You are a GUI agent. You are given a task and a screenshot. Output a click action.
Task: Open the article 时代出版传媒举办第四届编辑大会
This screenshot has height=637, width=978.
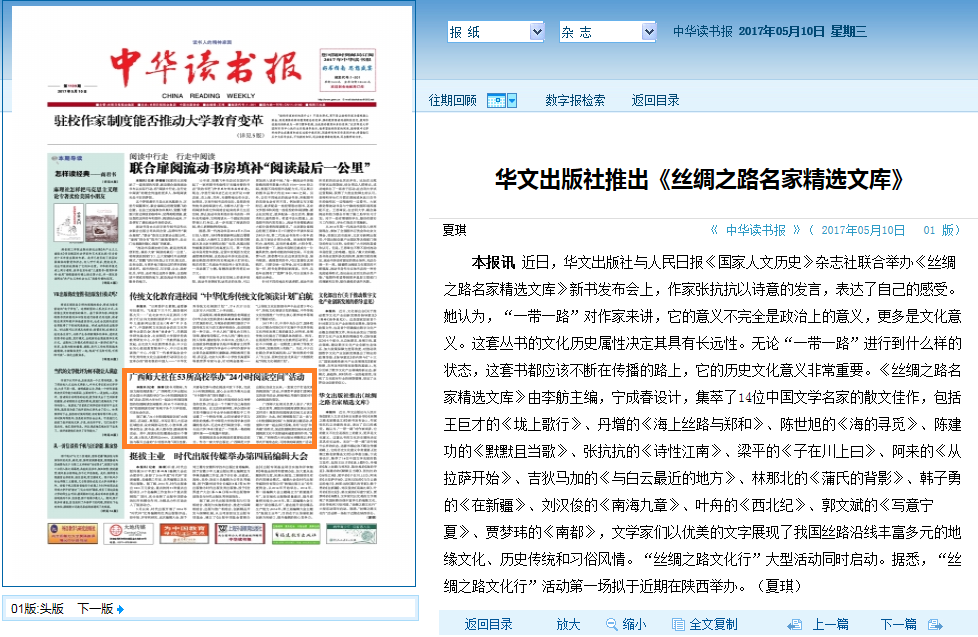[218, 457]
